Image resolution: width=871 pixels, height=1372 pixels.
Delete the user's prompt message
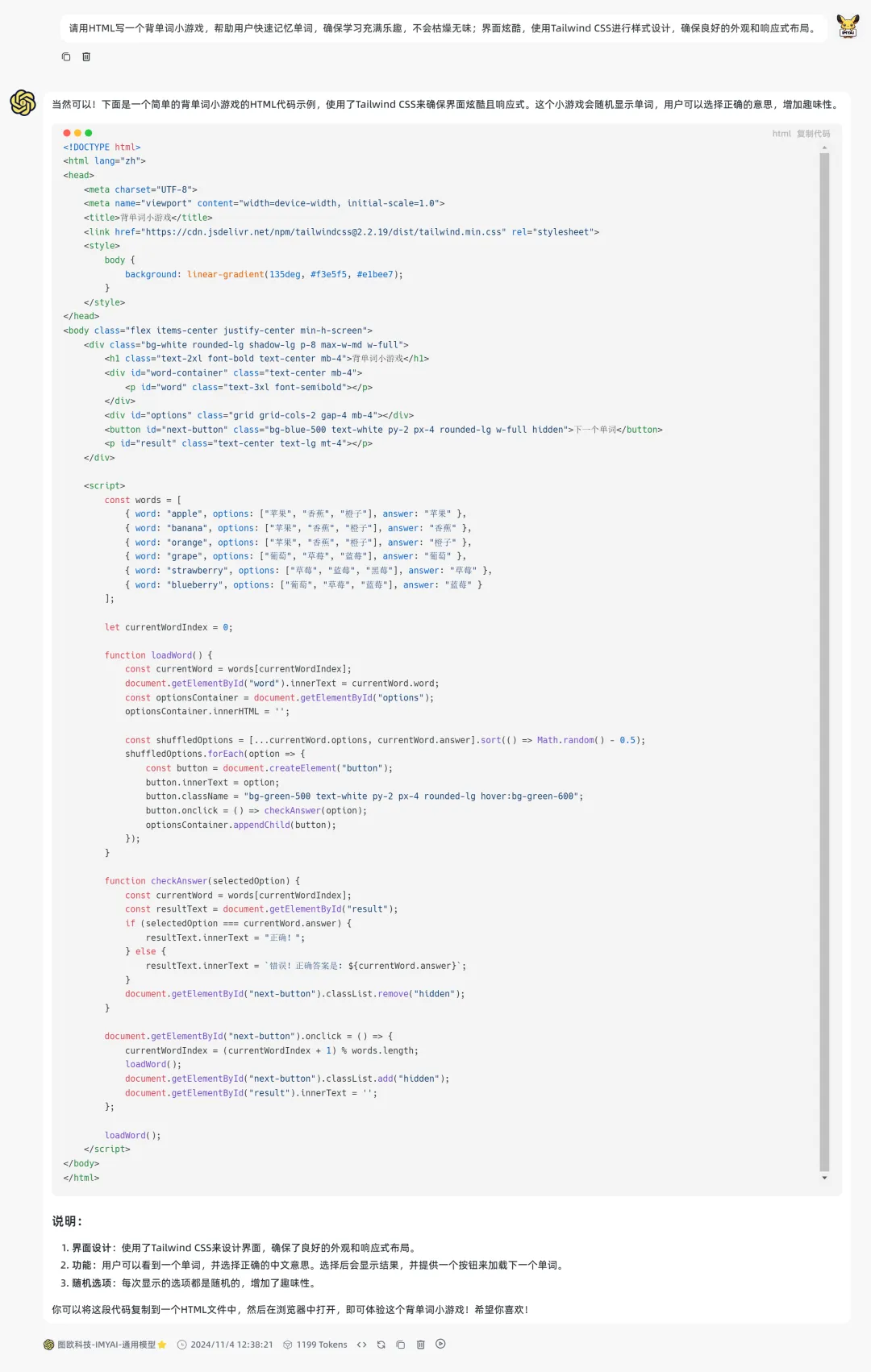point(86,57)
